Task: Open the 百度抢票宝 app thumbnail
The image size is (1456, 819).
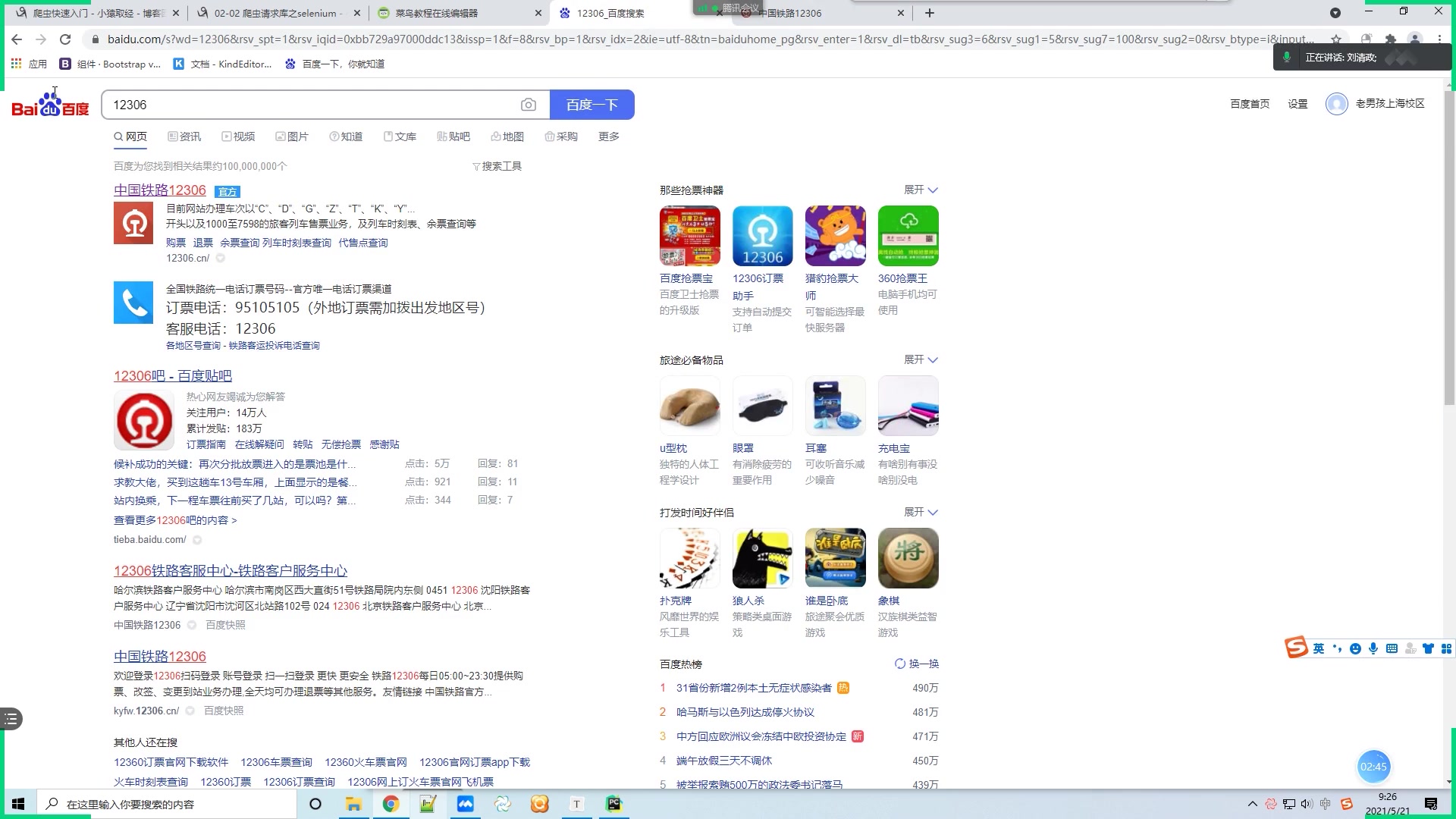Action: pos(690,236)
